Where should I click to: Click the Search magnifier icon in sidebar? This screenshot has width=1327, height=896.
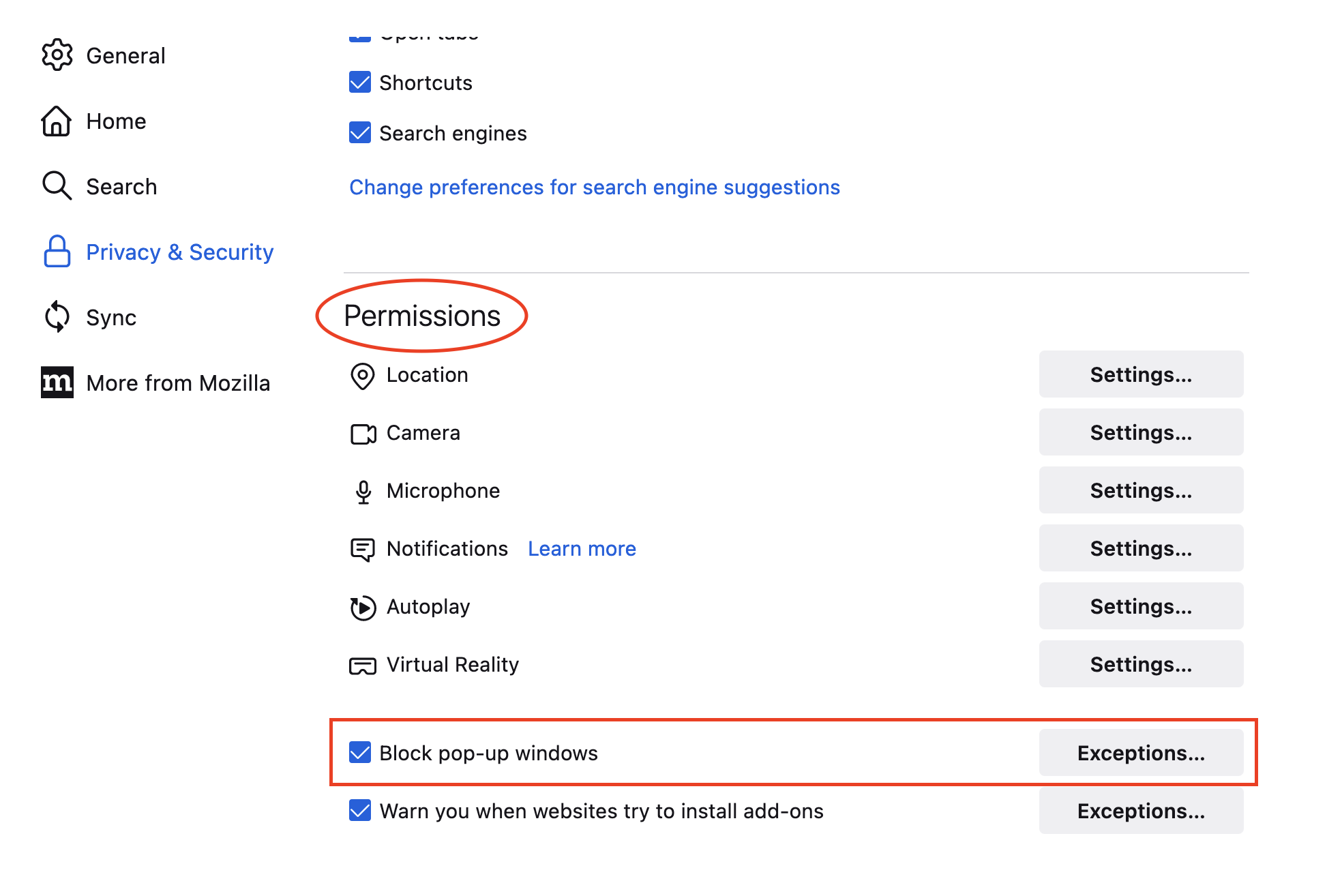(57, 186)
